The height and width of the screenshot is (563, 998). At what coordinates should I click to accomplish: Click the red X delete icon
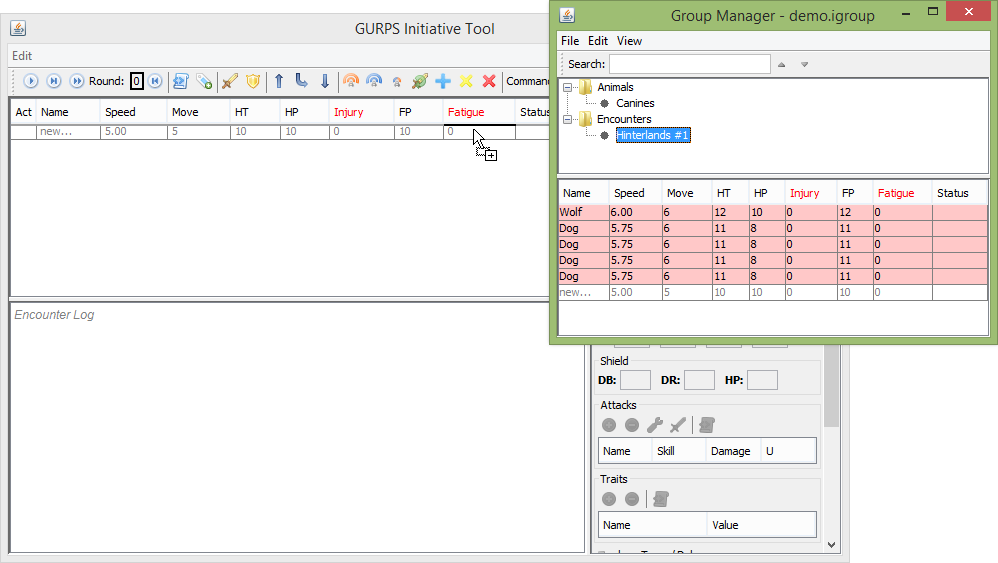[489, 81]
